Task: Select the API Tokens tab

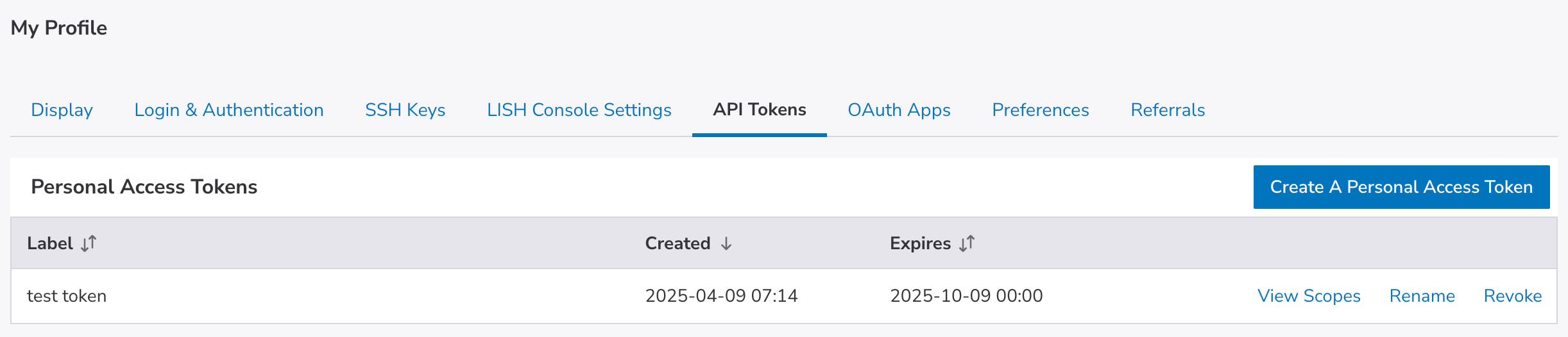Action: pos(760,110)
